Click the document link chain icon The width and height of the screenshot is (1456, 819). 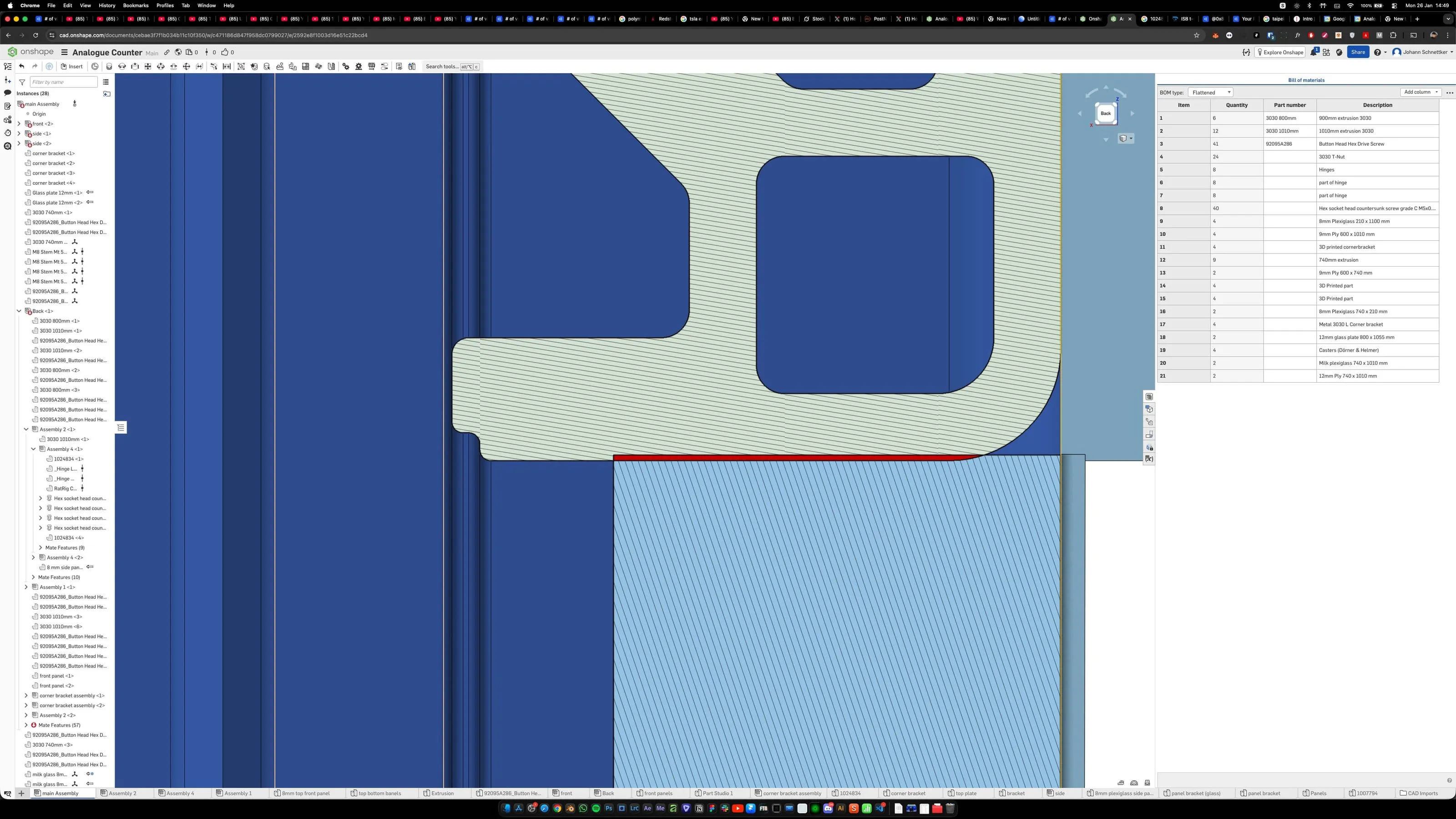tap(167, 52)
